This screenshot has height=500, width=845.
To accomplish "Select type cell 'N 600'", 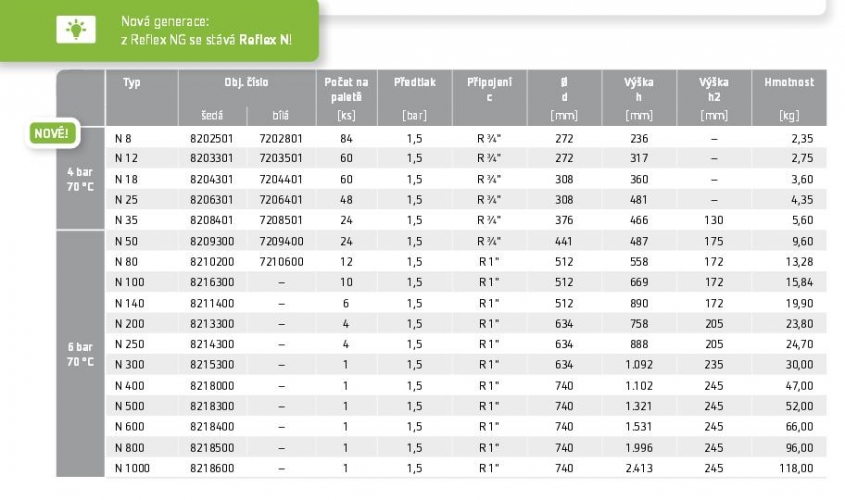I will (129, 427).
